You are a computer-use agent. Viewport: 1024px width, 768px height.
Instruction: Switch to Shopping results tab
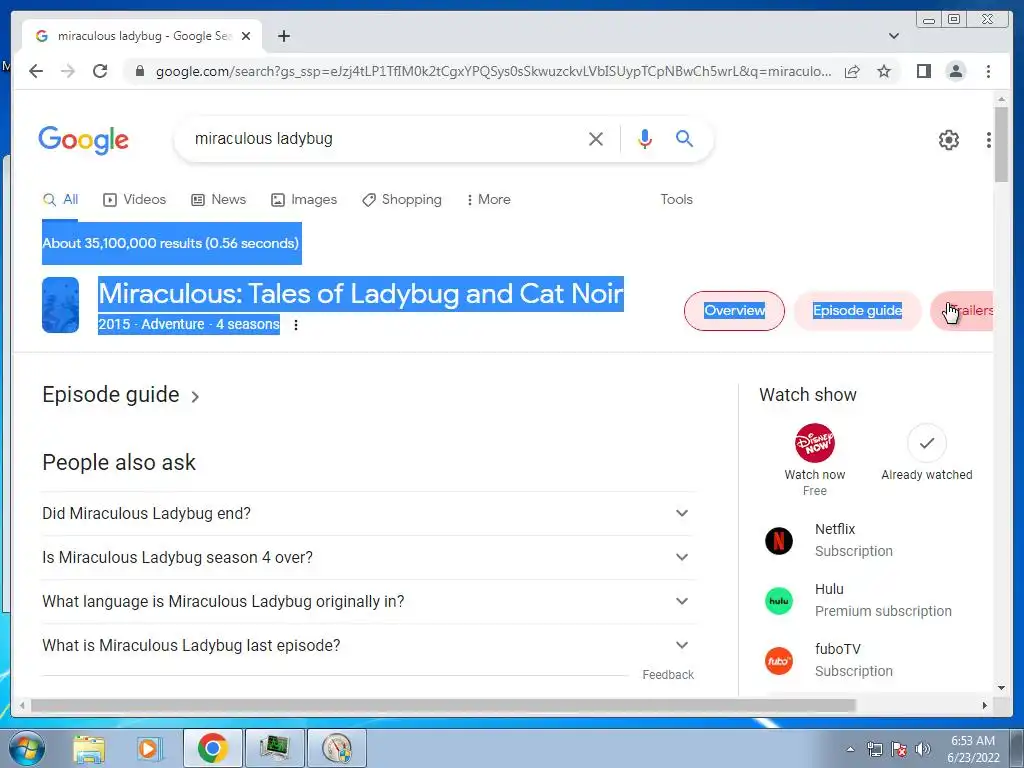click(x=402, y=200)
